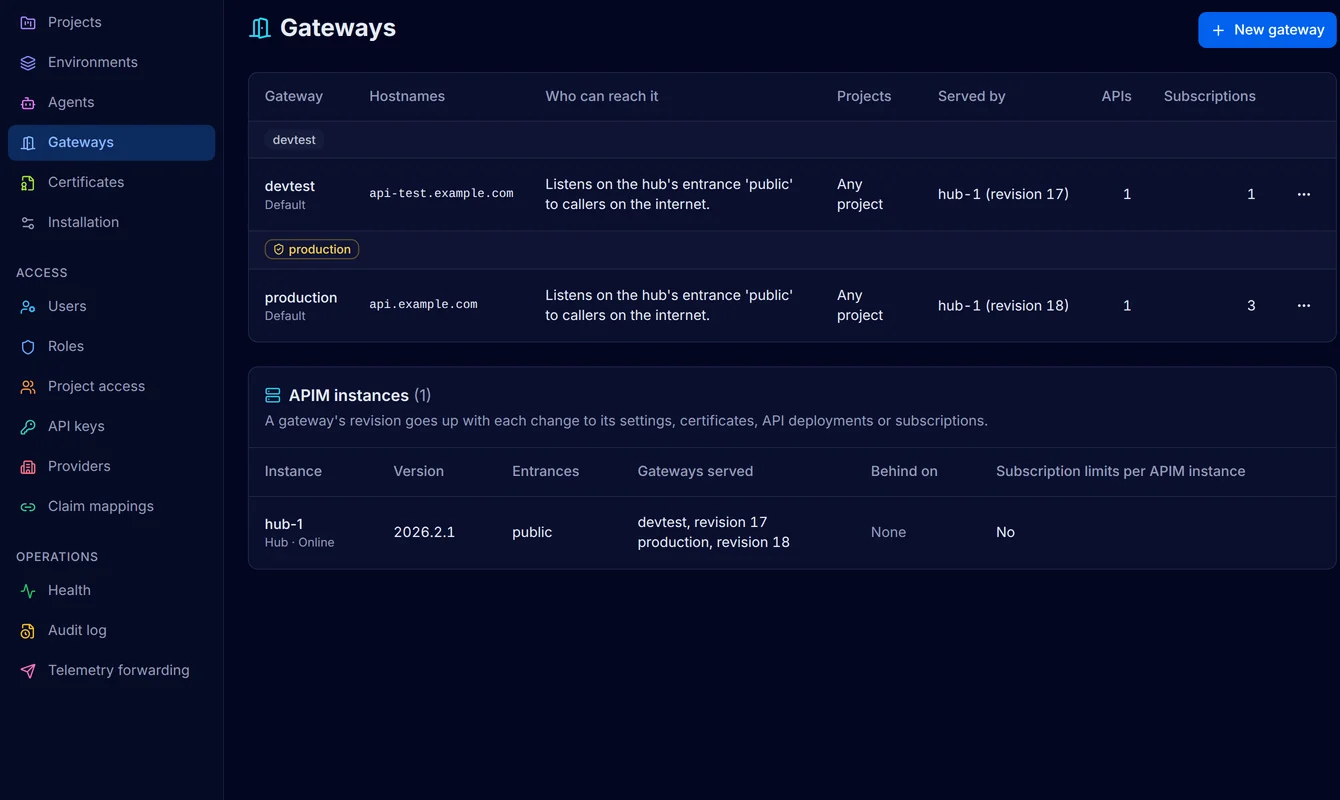The image size is (1340, 800).
Task: Click the Gateways door icon in sidebar
Action: [x=28, y=142]
